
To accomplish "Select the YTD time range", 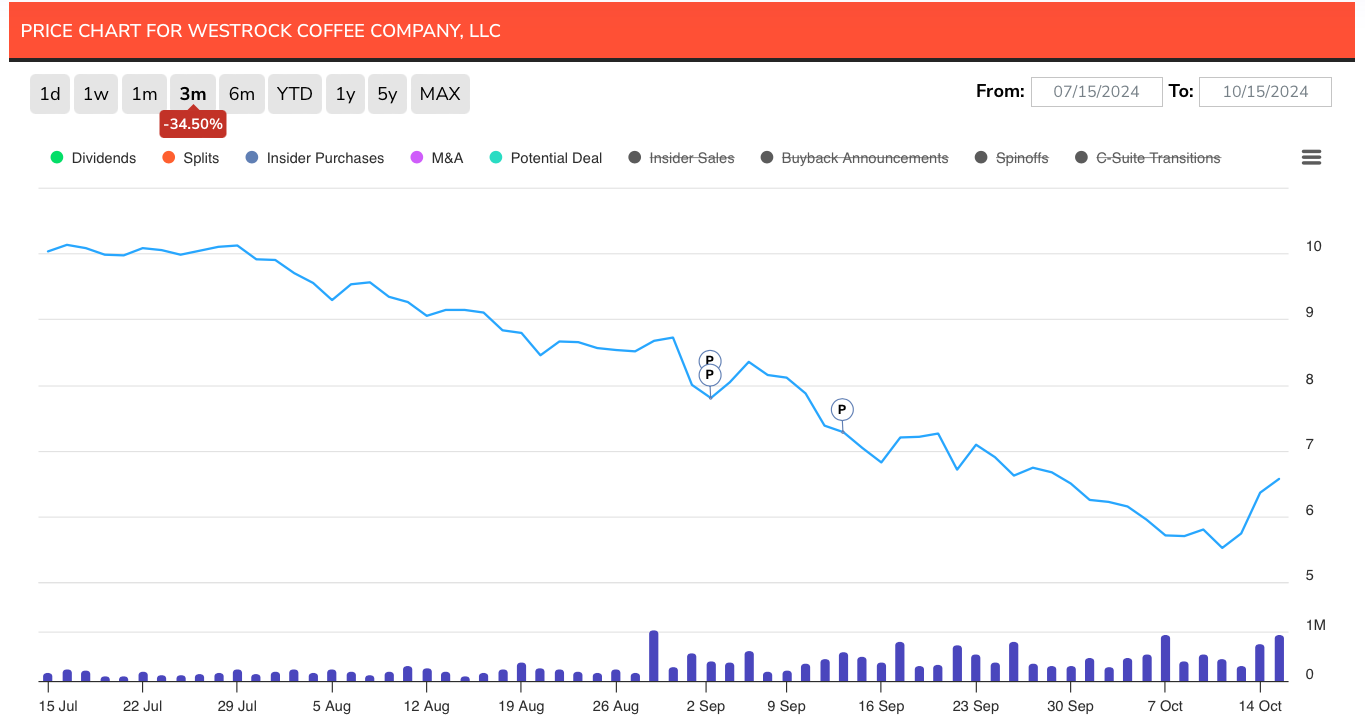I will [295, 94].
